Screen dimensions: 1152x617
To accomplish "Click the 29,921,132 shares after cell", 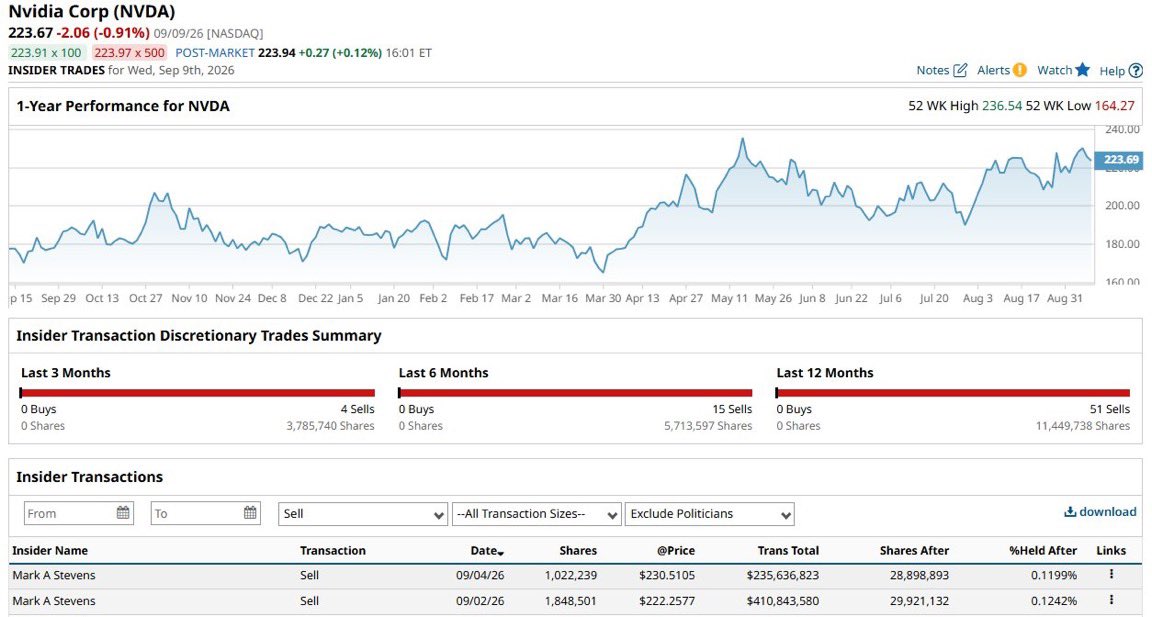I will 919,601.
